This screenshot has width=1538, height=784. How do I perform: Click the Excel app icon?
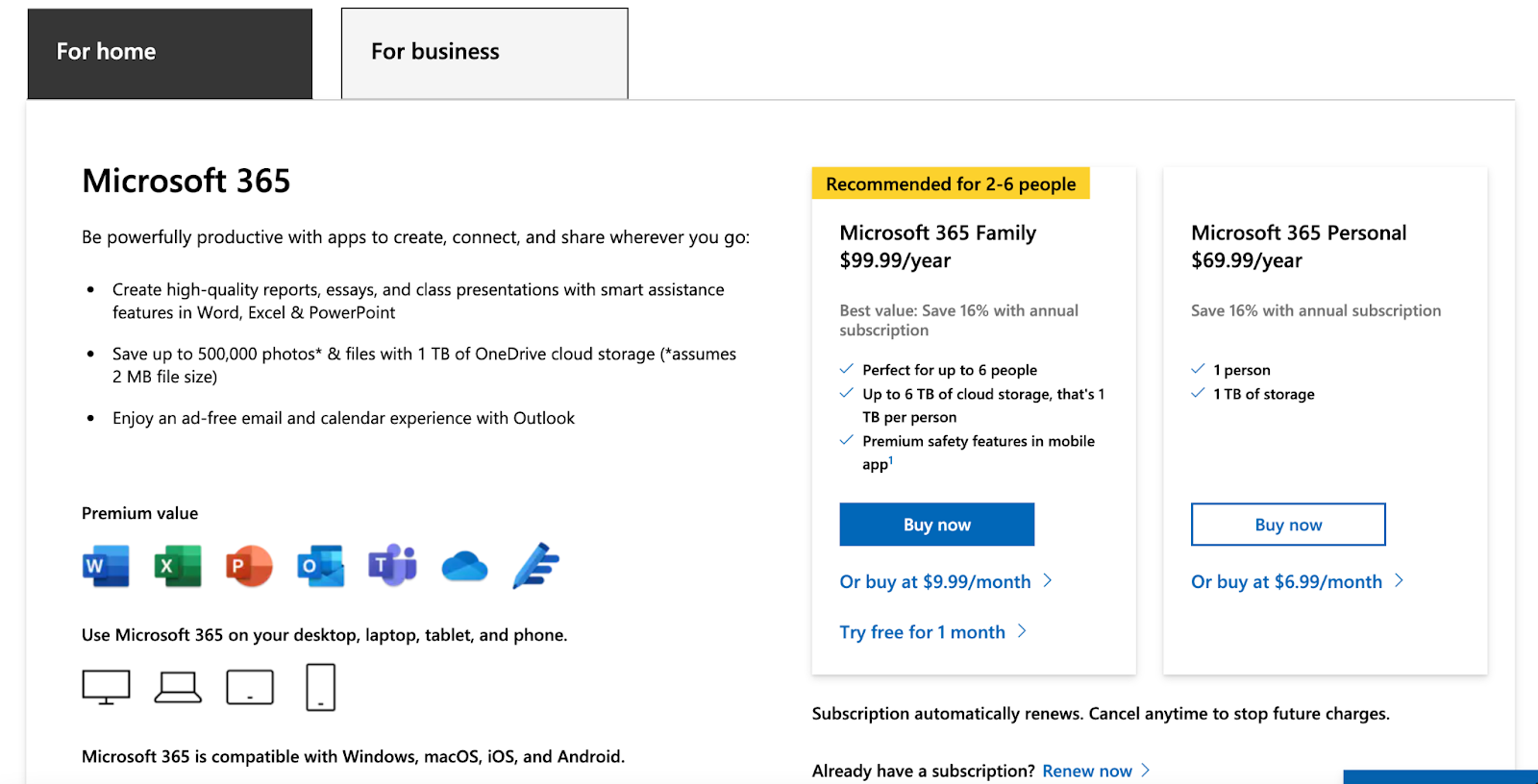178,566
